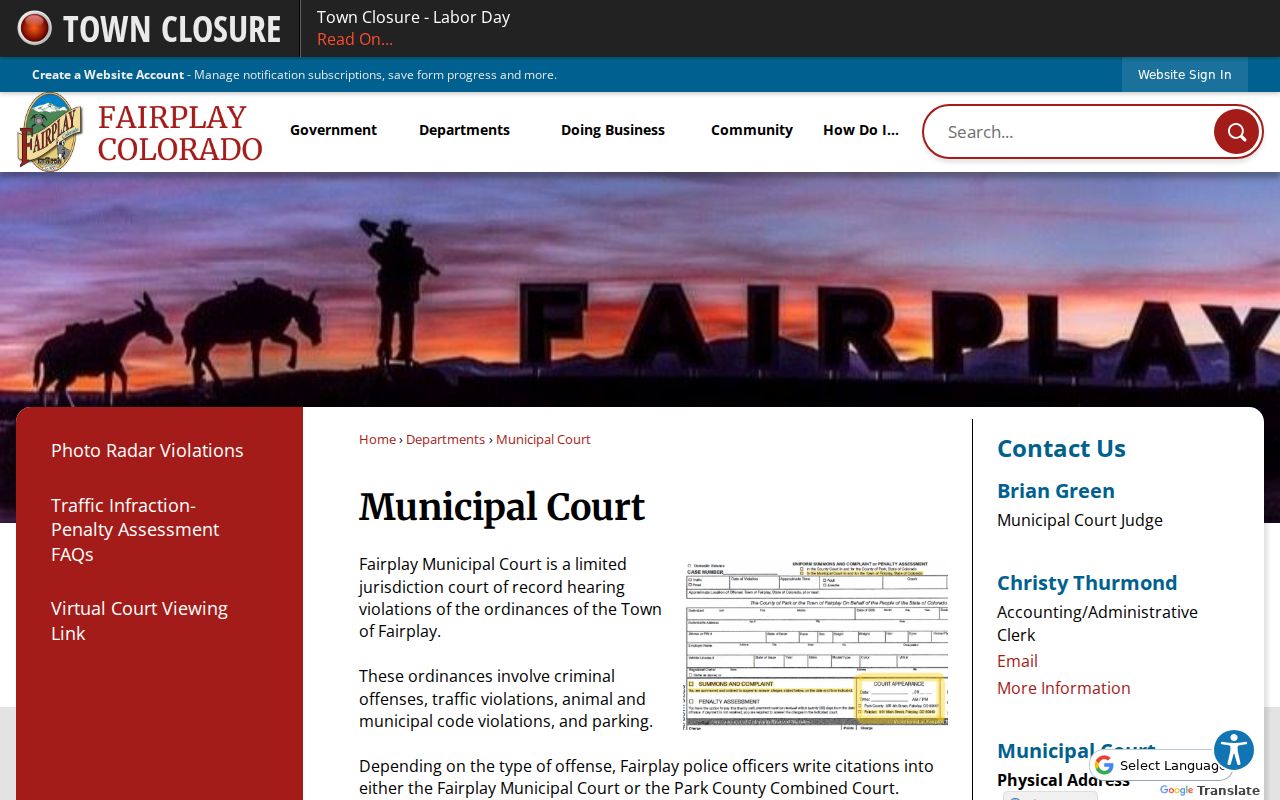Open Traffic Infraction-Penalty Assessment FAQs
Image resolution: width=1280 pixels, height=800 pixels.
(135, 529)
